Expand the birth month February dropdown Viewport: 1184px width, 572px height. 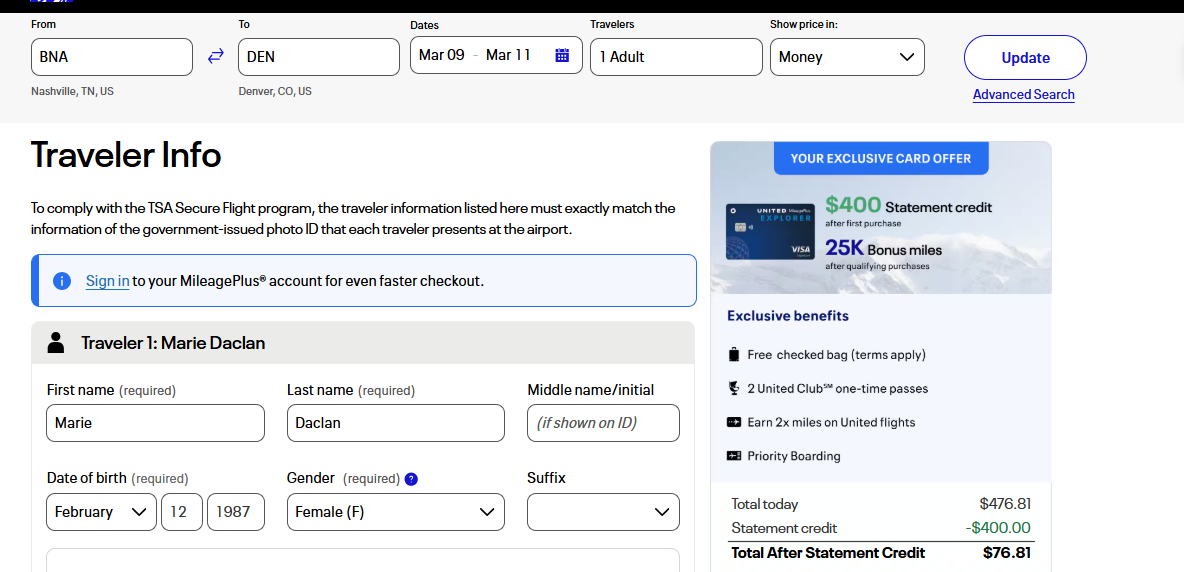pyautogui.click(x=101, y=512)
